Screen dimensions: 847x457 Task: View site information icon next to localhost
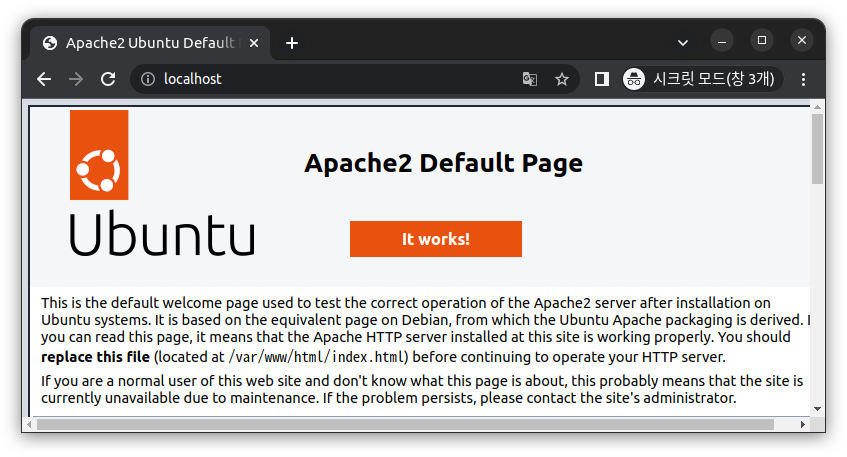pos(147,79)
